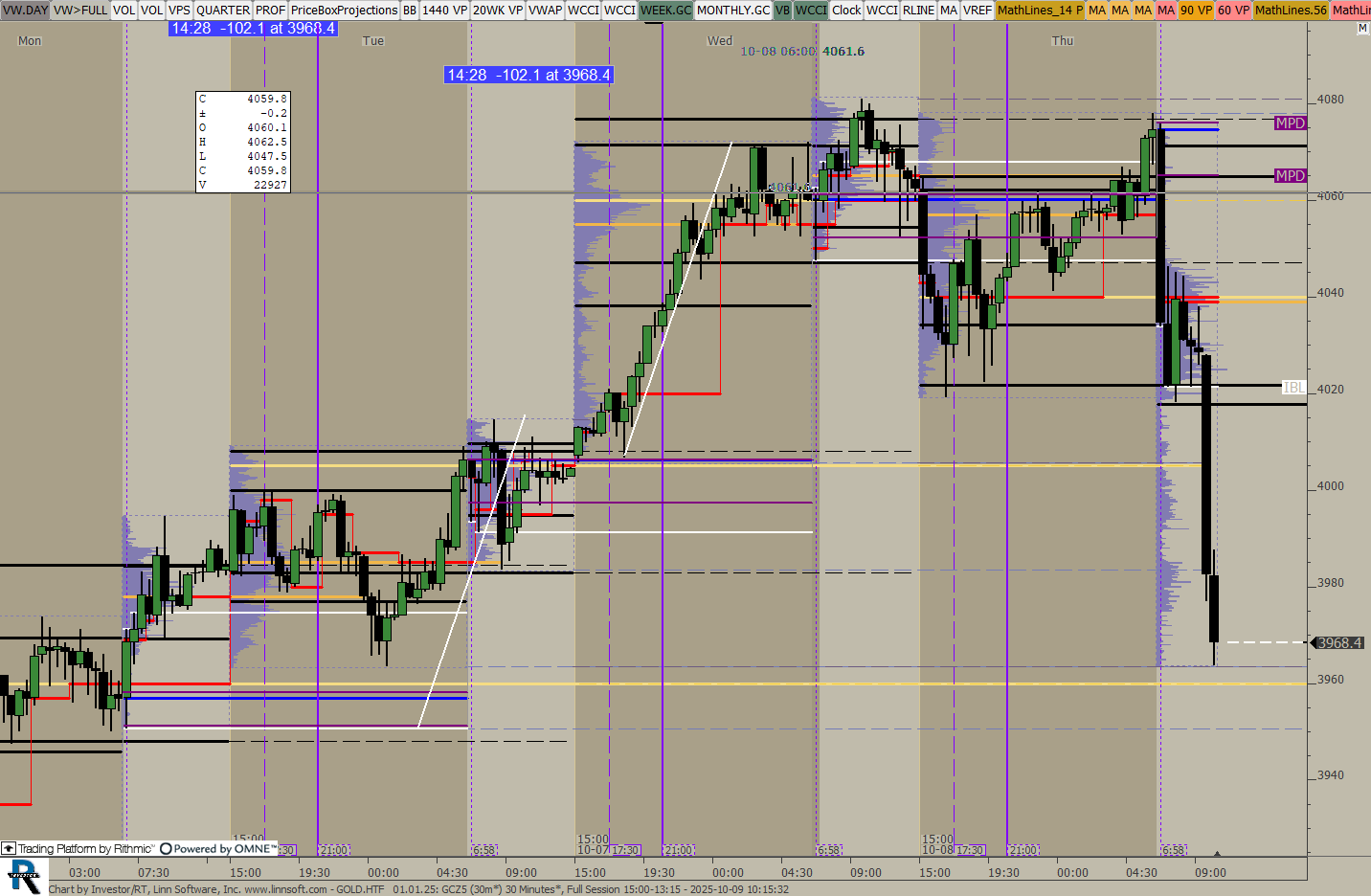Click the OMNE circle logo

pos(166,849)
